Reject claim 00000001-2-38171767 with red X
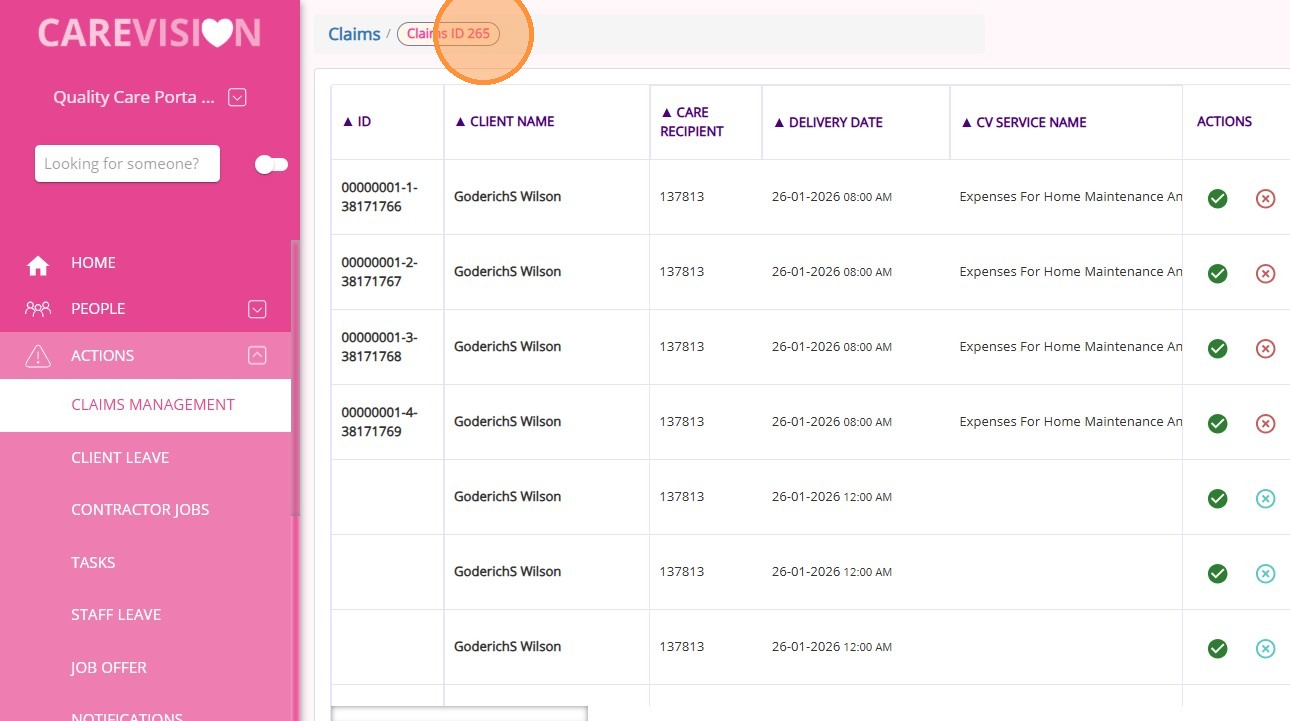This screenshot has width=1290, height=721. pos(1265,273)
